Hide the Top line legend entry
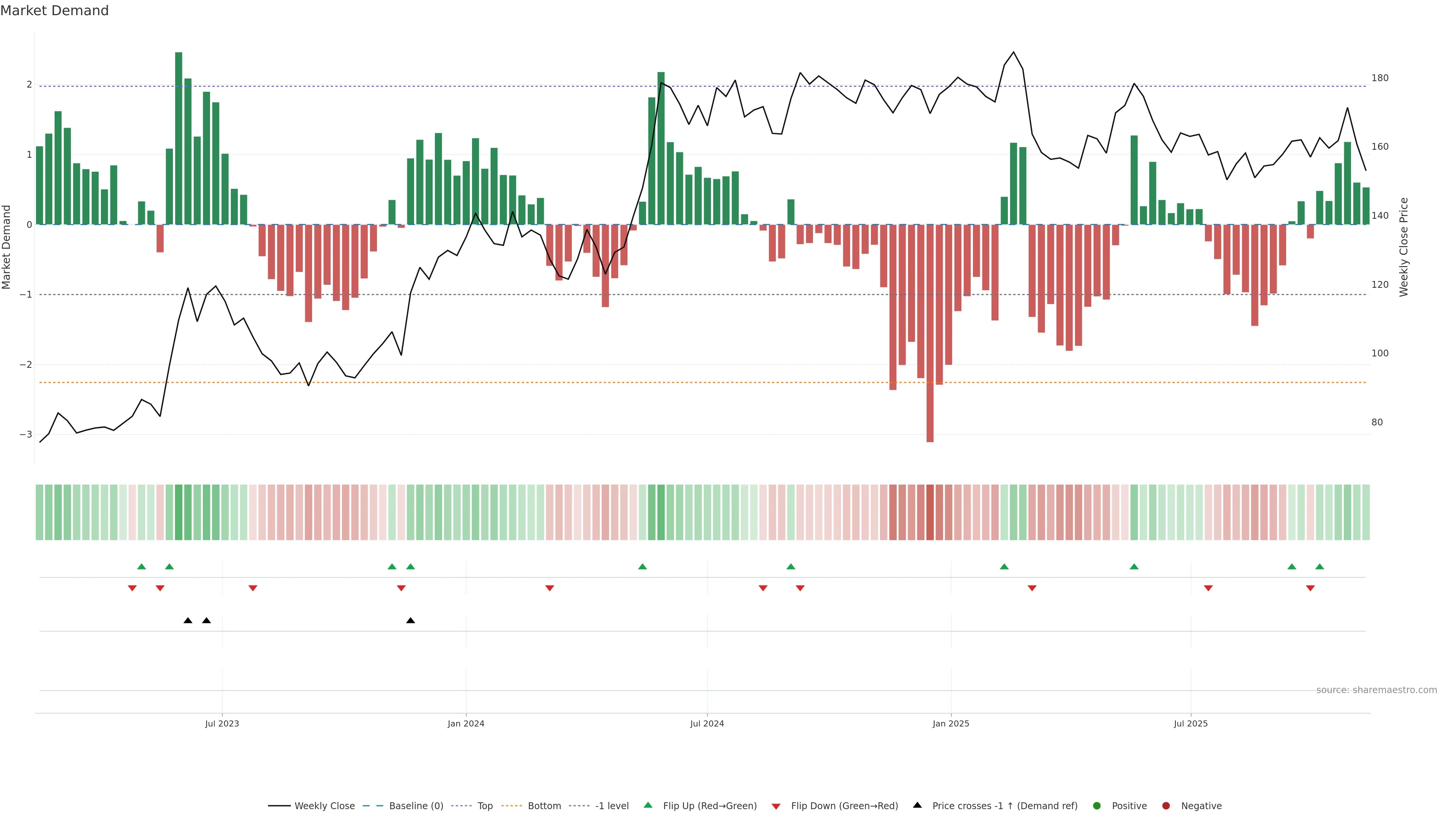The height and width of the screenshot is (819, 1456). point(485,806)
